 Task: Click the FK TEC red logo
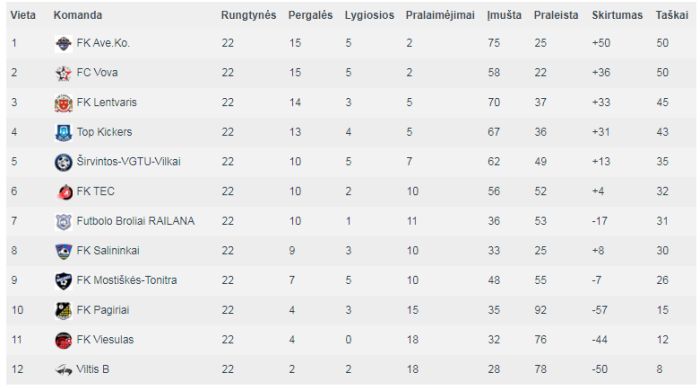63,192
